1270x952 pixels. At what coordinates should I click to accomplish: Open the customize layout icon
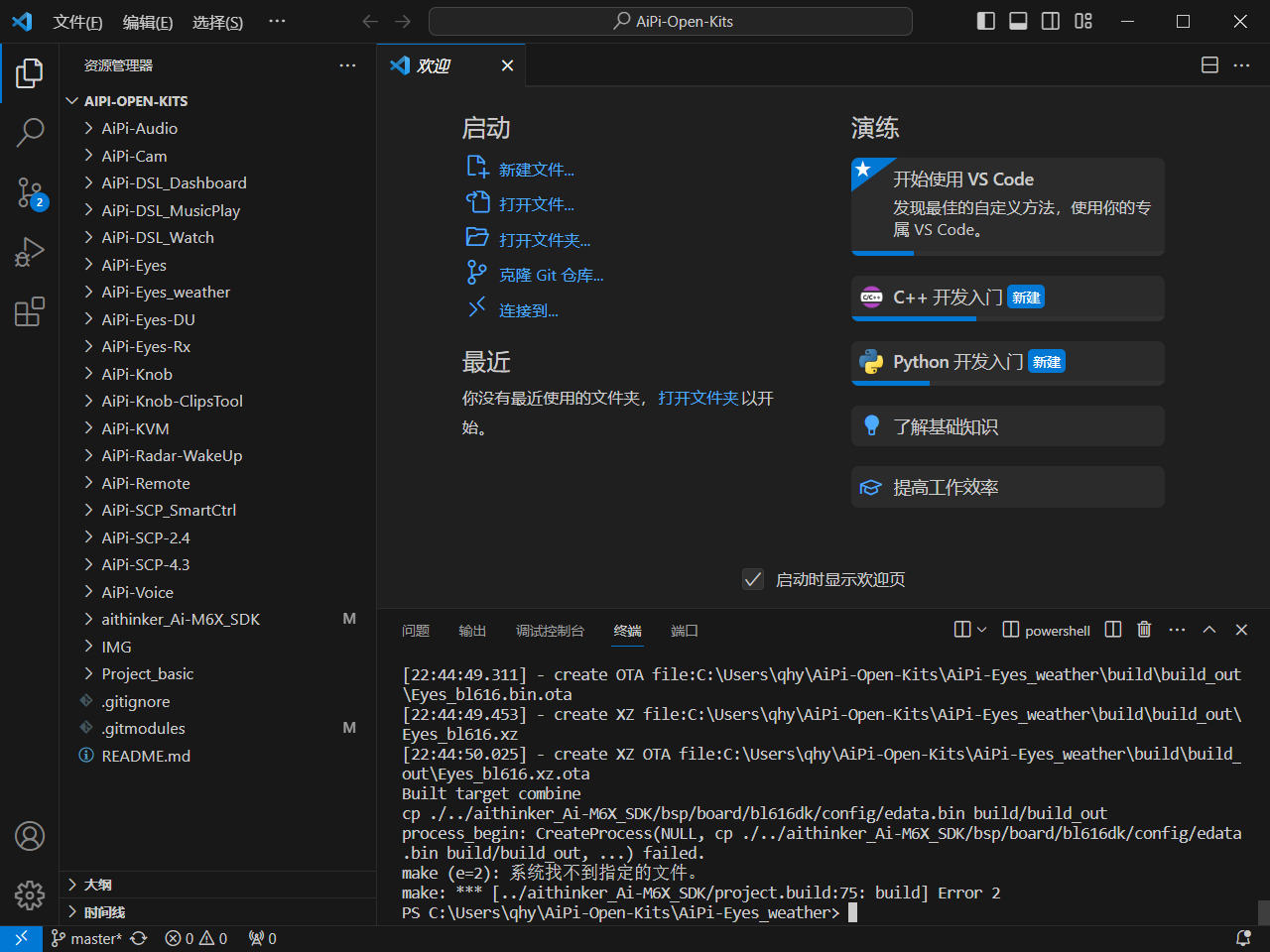click(x=1083, y=21)
